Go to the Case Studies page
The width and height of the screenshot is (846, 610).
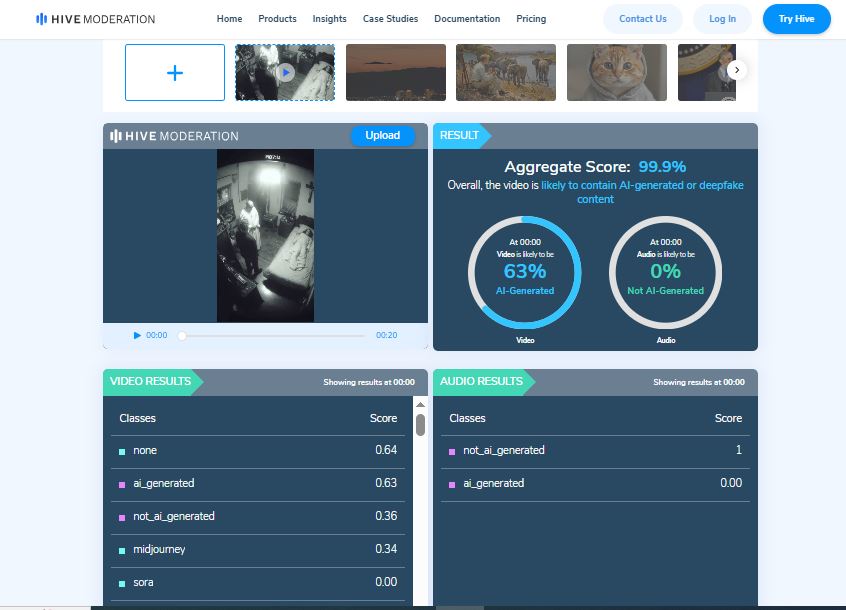click(x=390, y=19)
